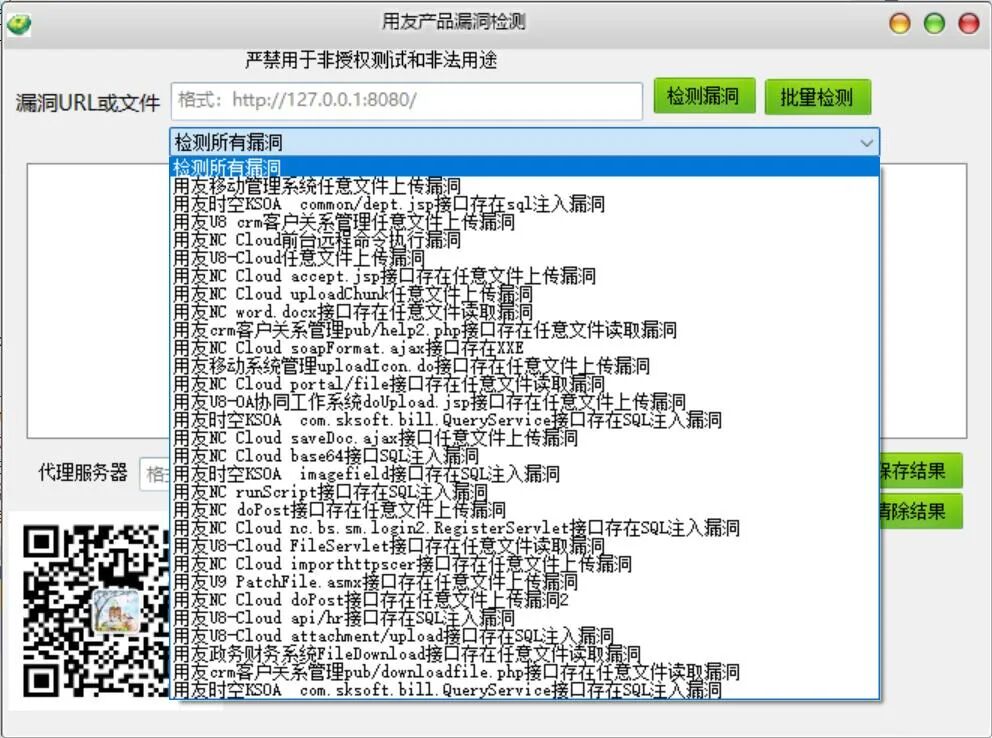Choose 用友NC Cloud soapFormat.ajax XXE option
992x738 pixels.
pyautogui.click(x=524, y=348)
